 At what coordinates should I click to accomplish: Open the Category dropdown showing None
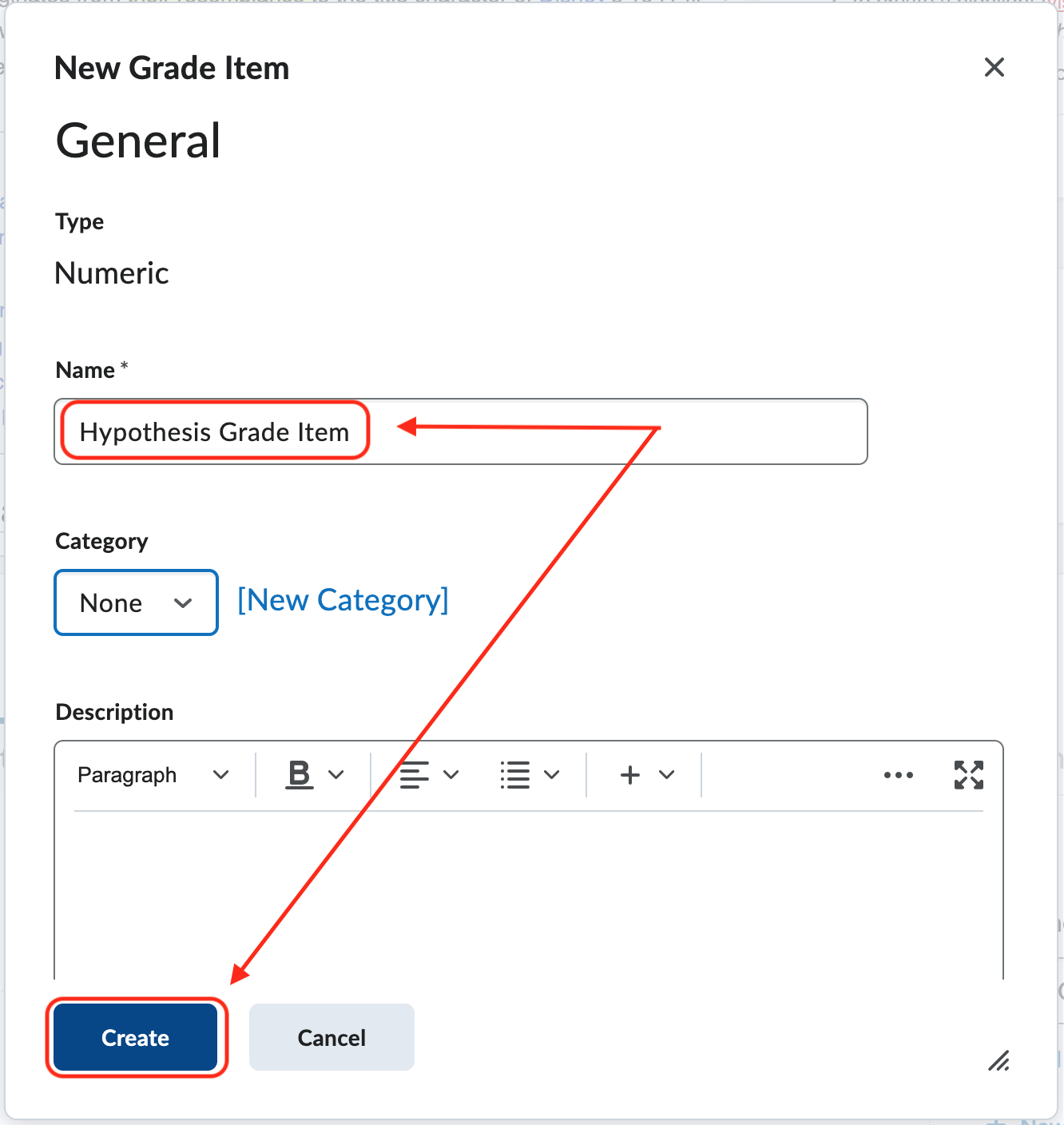(136, 602)
